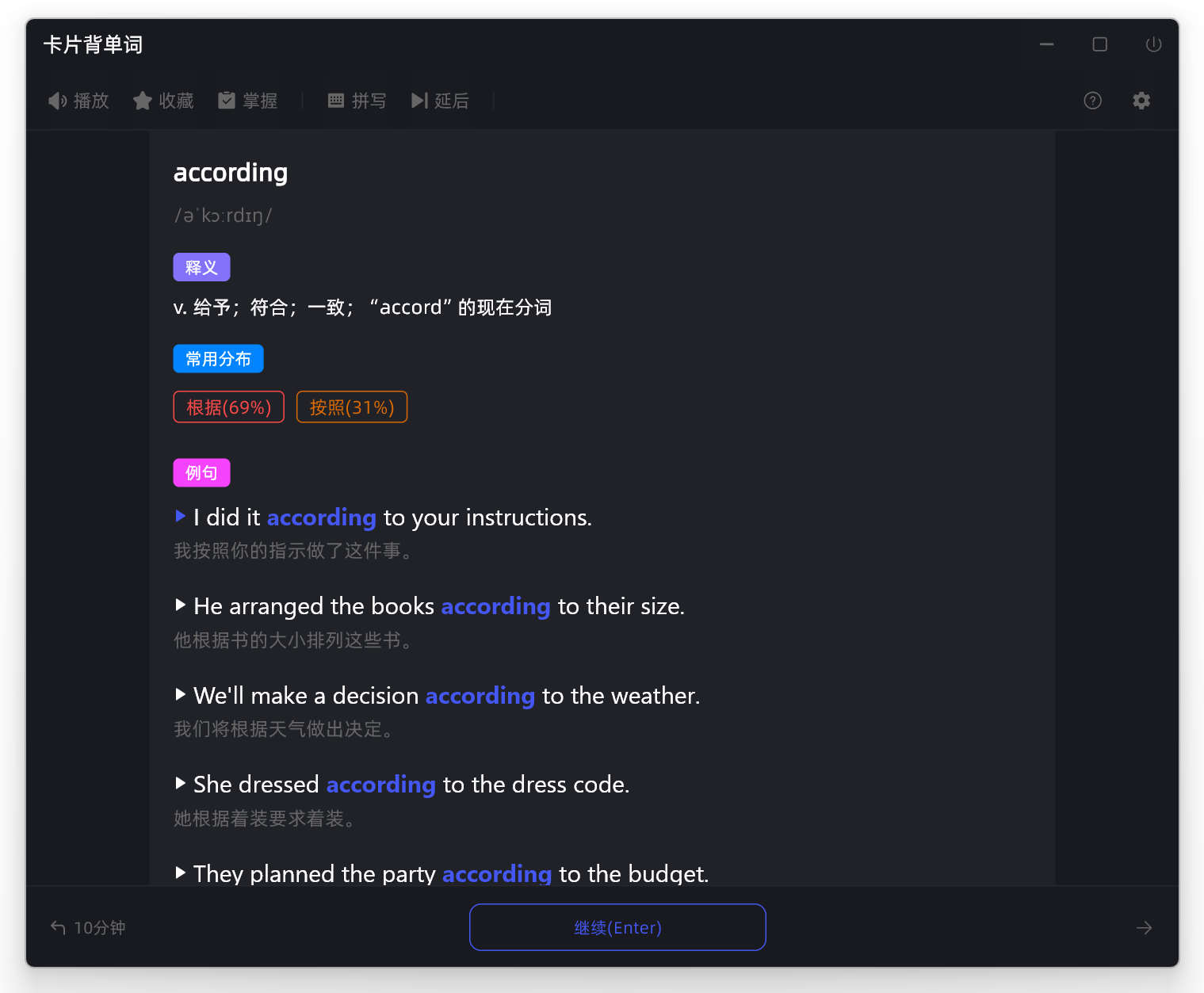Screen dimensions: 1204x993
Task: Add word to favorites with star icon
Action: 163,101
